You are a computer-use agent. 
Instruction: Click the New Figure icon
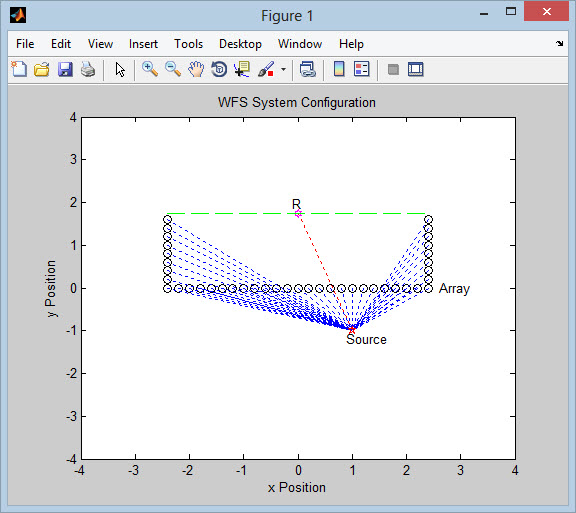pyautogui.click(x=19, y=69)
